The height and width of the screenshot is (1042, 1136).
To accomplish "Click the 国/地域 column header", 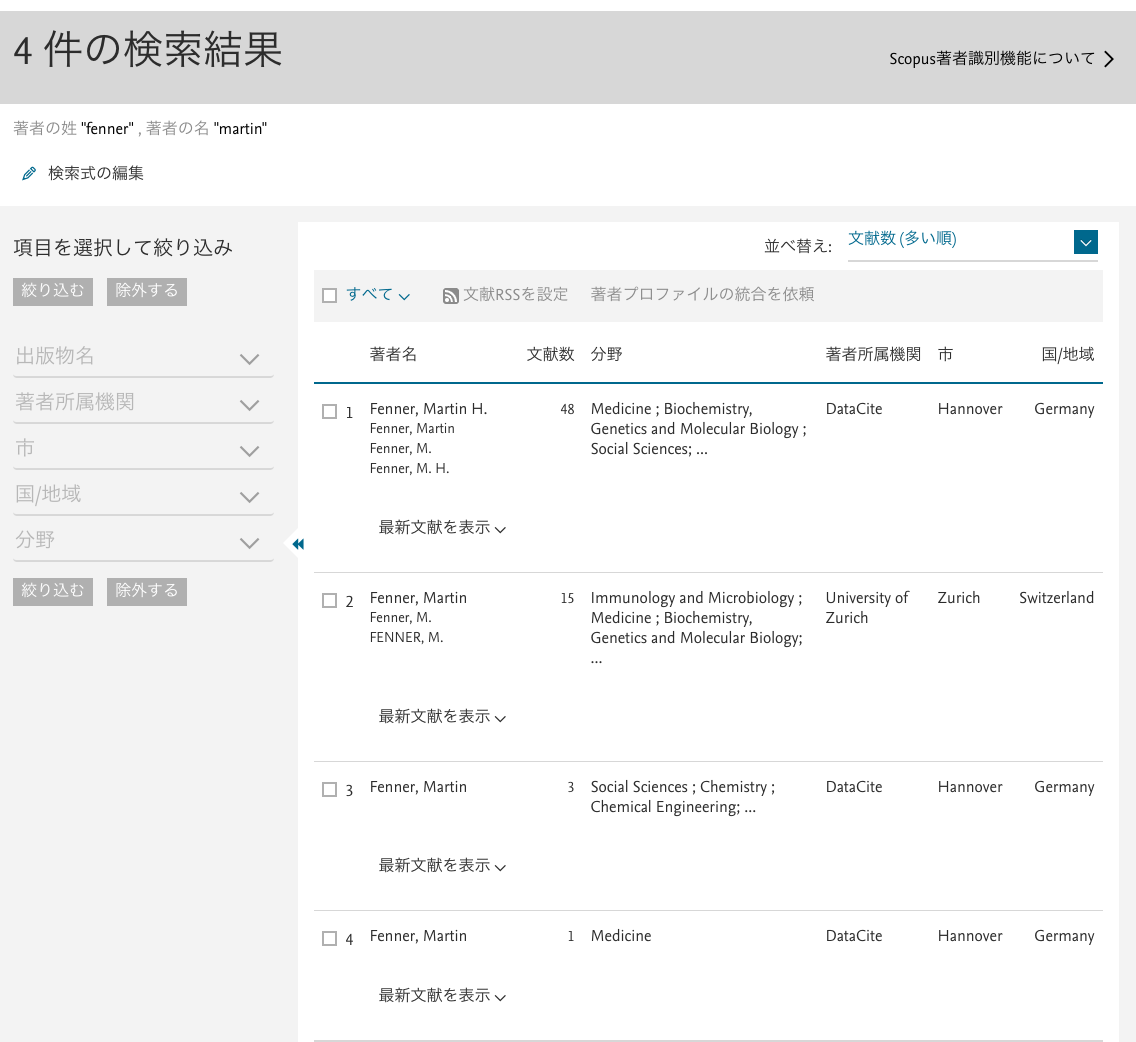I will [x=1068, y=354].
